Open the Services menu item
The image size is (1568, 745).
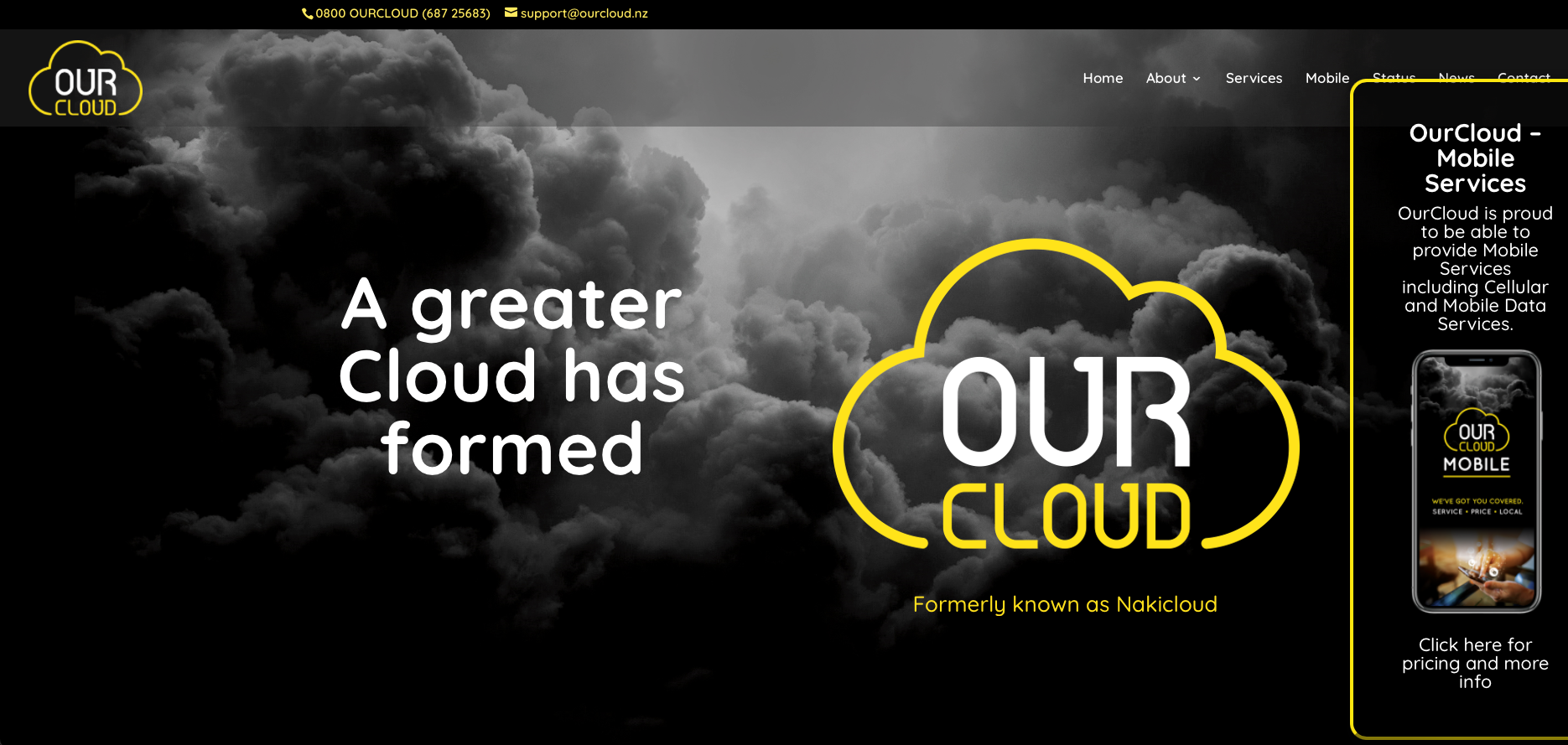(x=1254, y=78)
